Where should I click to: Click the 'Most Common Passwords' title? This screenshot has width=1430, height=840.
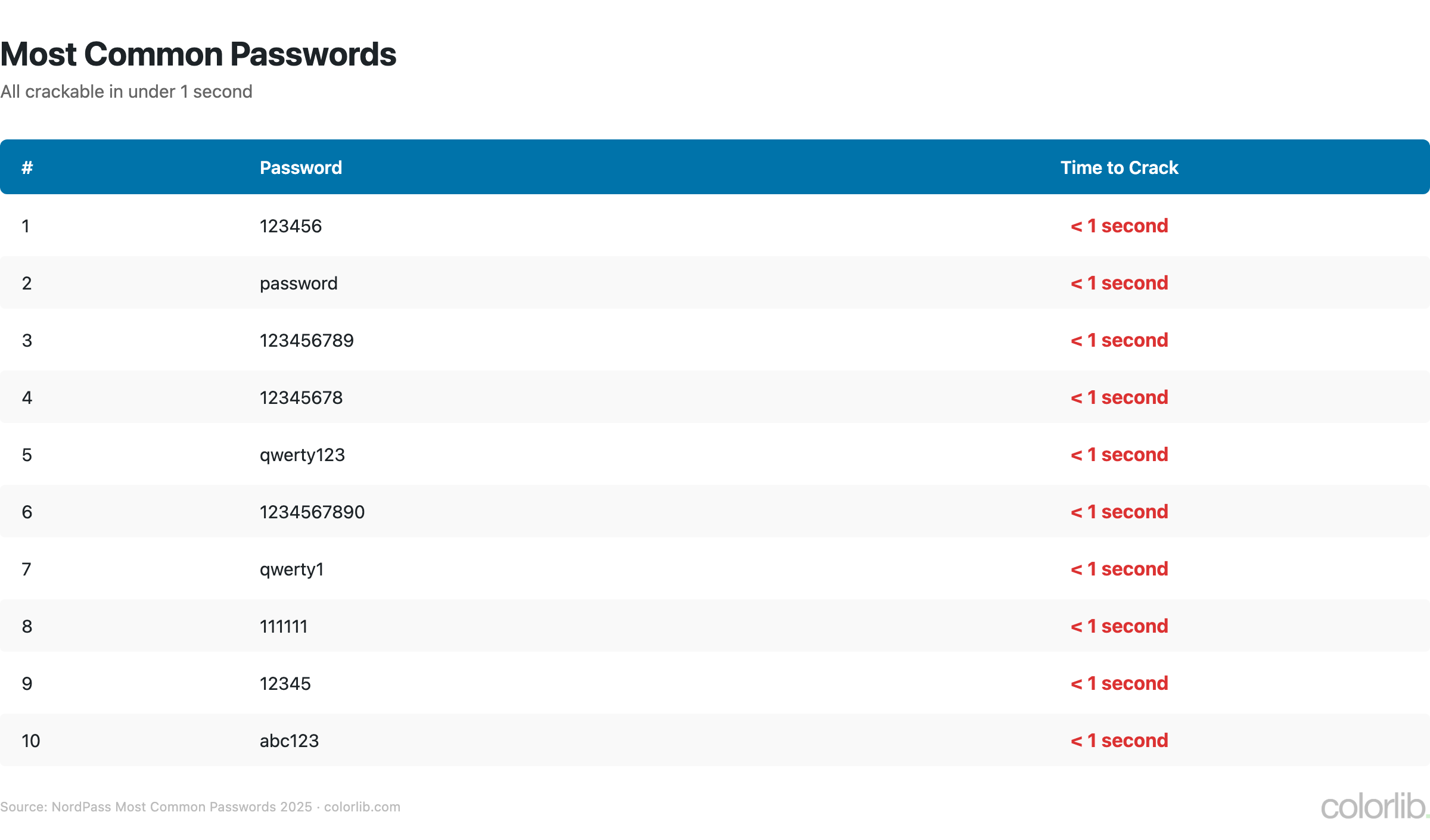(198, 54)
